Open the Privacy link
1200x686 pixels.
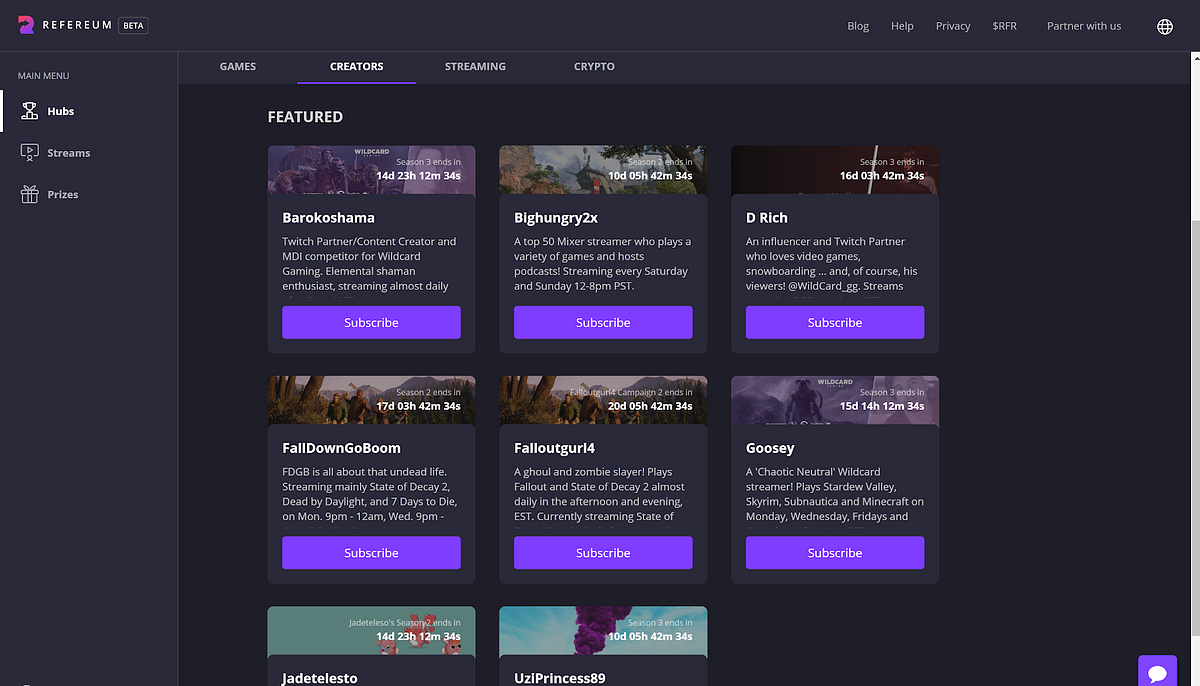click(953, 26)
